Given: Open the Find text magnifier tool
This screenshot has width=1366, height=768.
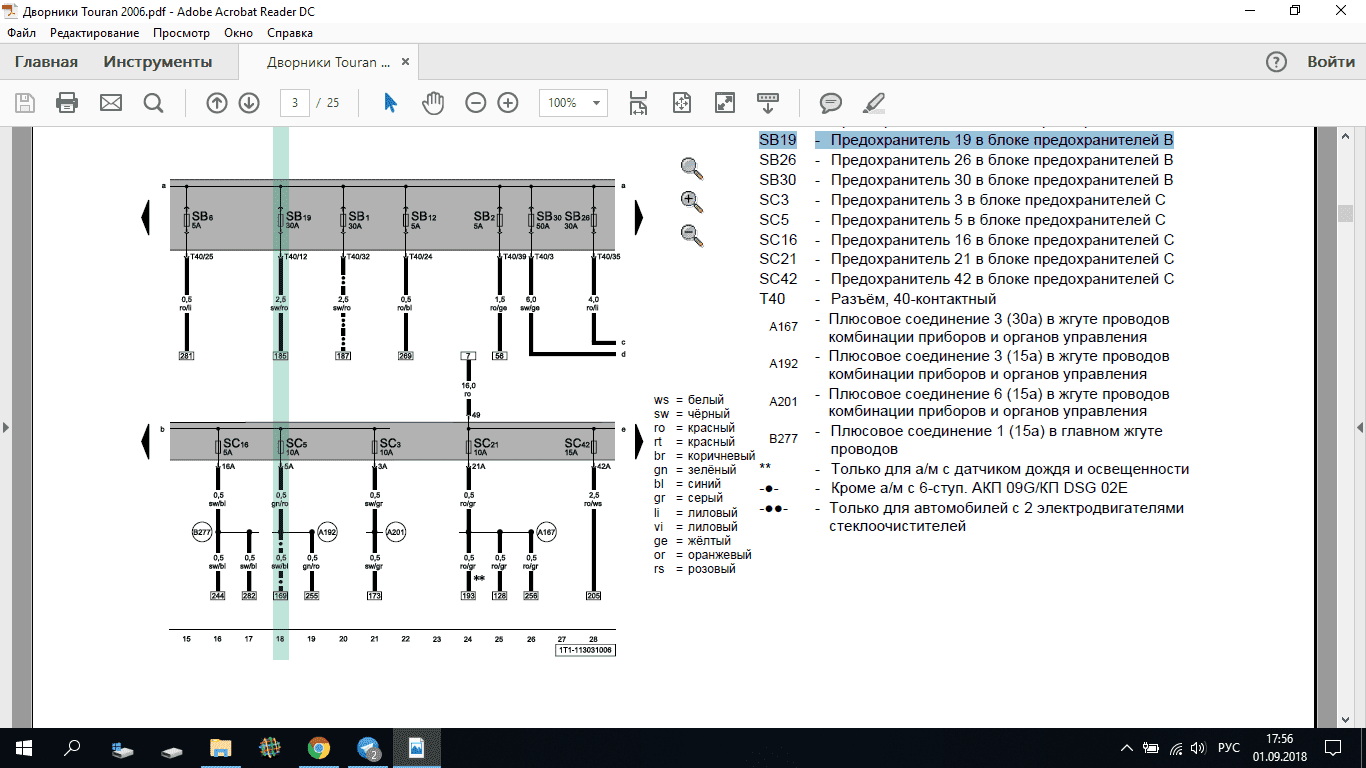Looking at the screenshot, I should point(153,102).
